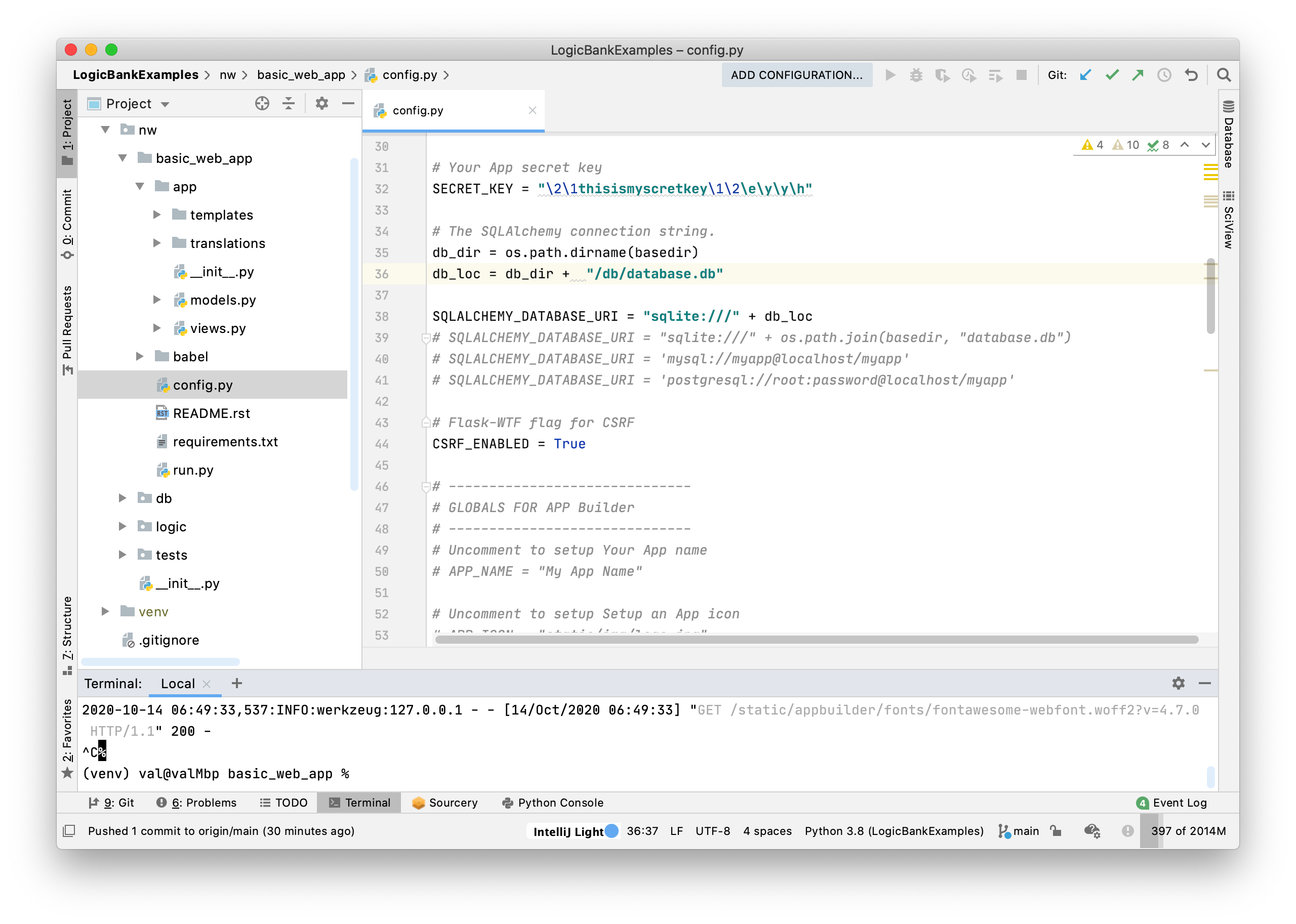1296x924 pixels.
Task: Collapse the basic_web_app folder
Action: (x=123, y=158)
